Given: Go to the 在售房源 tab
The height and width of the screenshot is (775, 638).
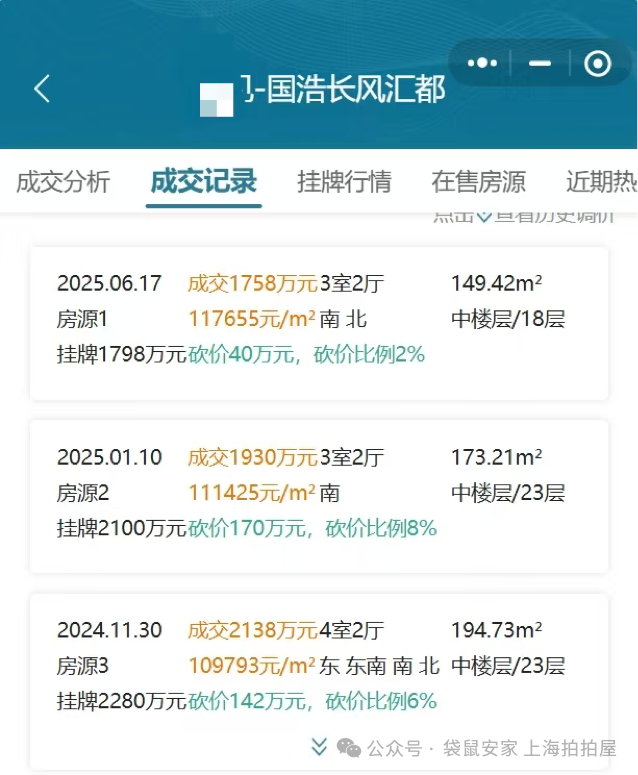Looking at the screenshot, I should coord(478,181).
